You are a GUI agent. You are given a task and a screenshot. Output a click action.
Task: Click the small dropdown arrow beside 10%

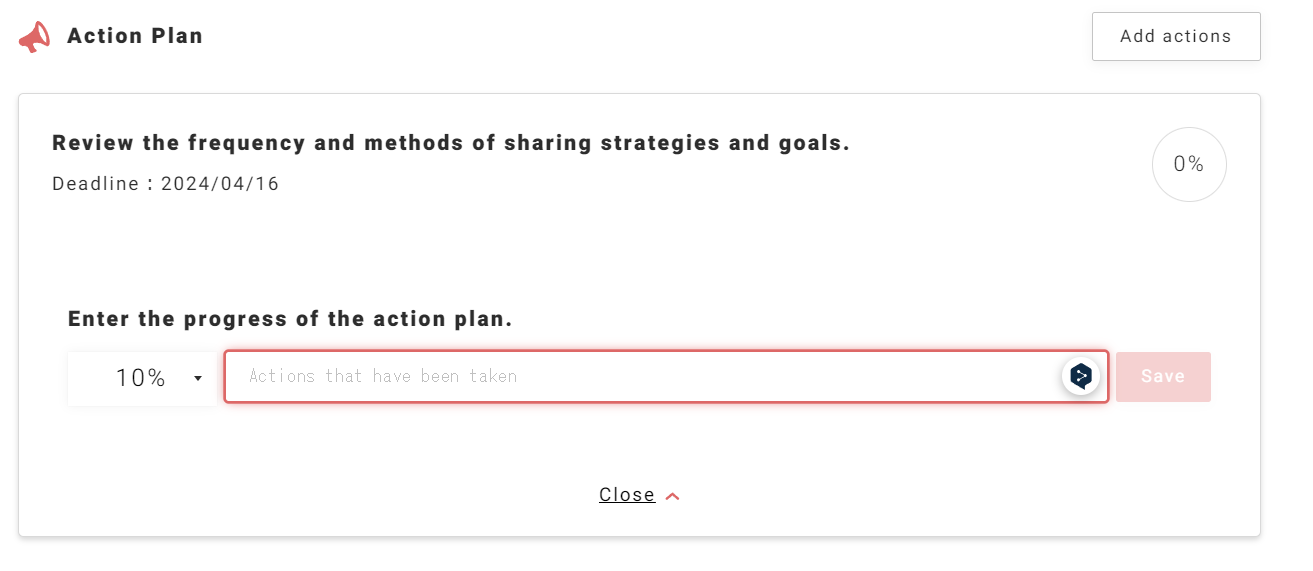click(x=198, y=378)
